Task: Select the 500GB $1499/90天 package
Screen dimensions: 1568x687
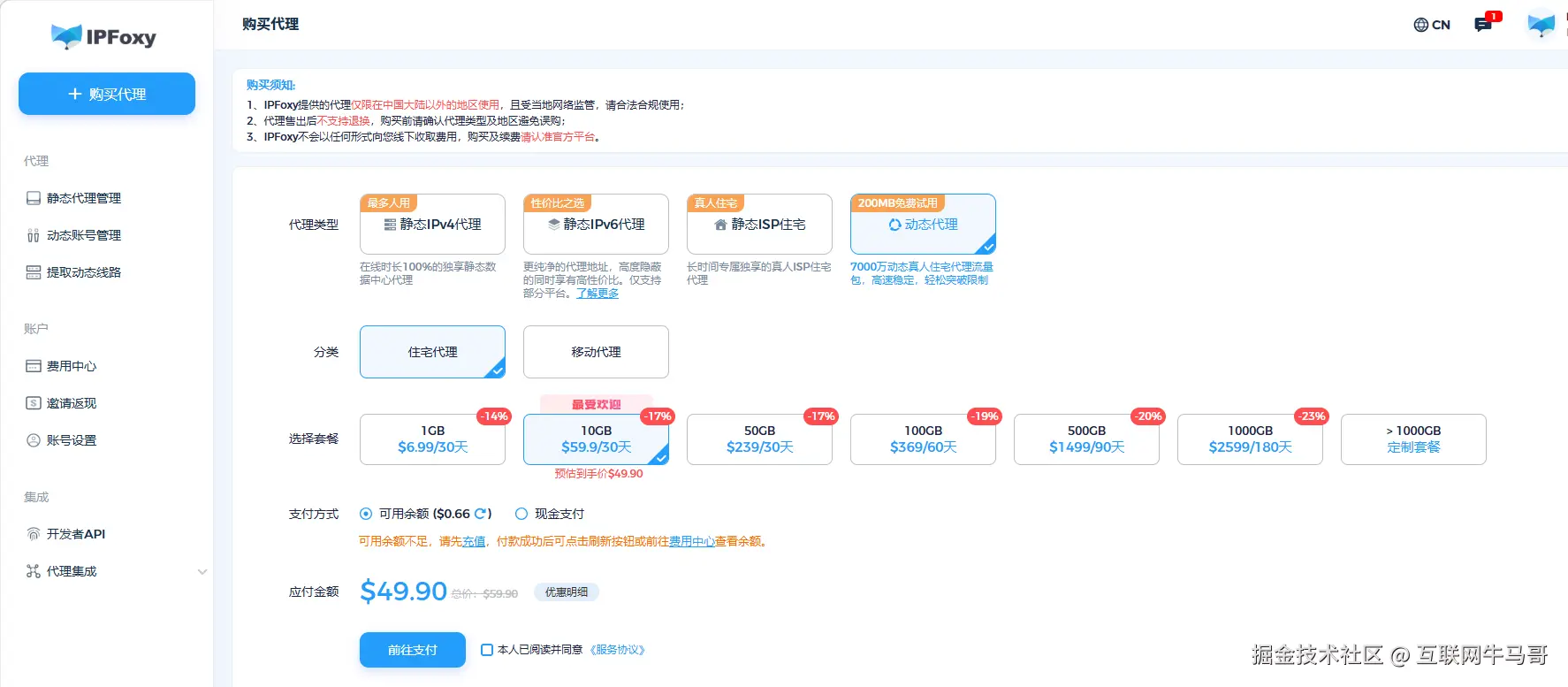Action: pos(1086,439)
